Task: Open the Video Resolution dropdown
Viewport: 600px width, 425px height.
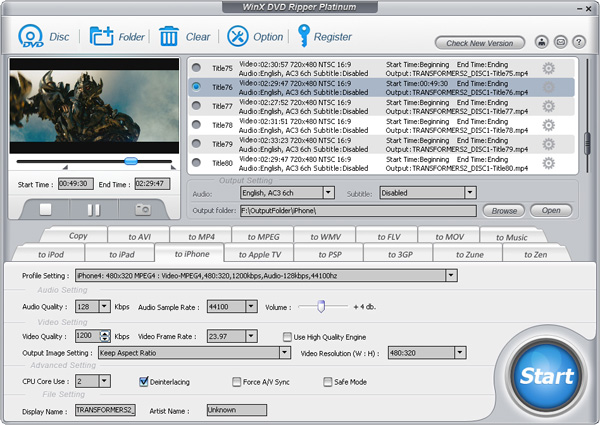Action: click(460, 353)
